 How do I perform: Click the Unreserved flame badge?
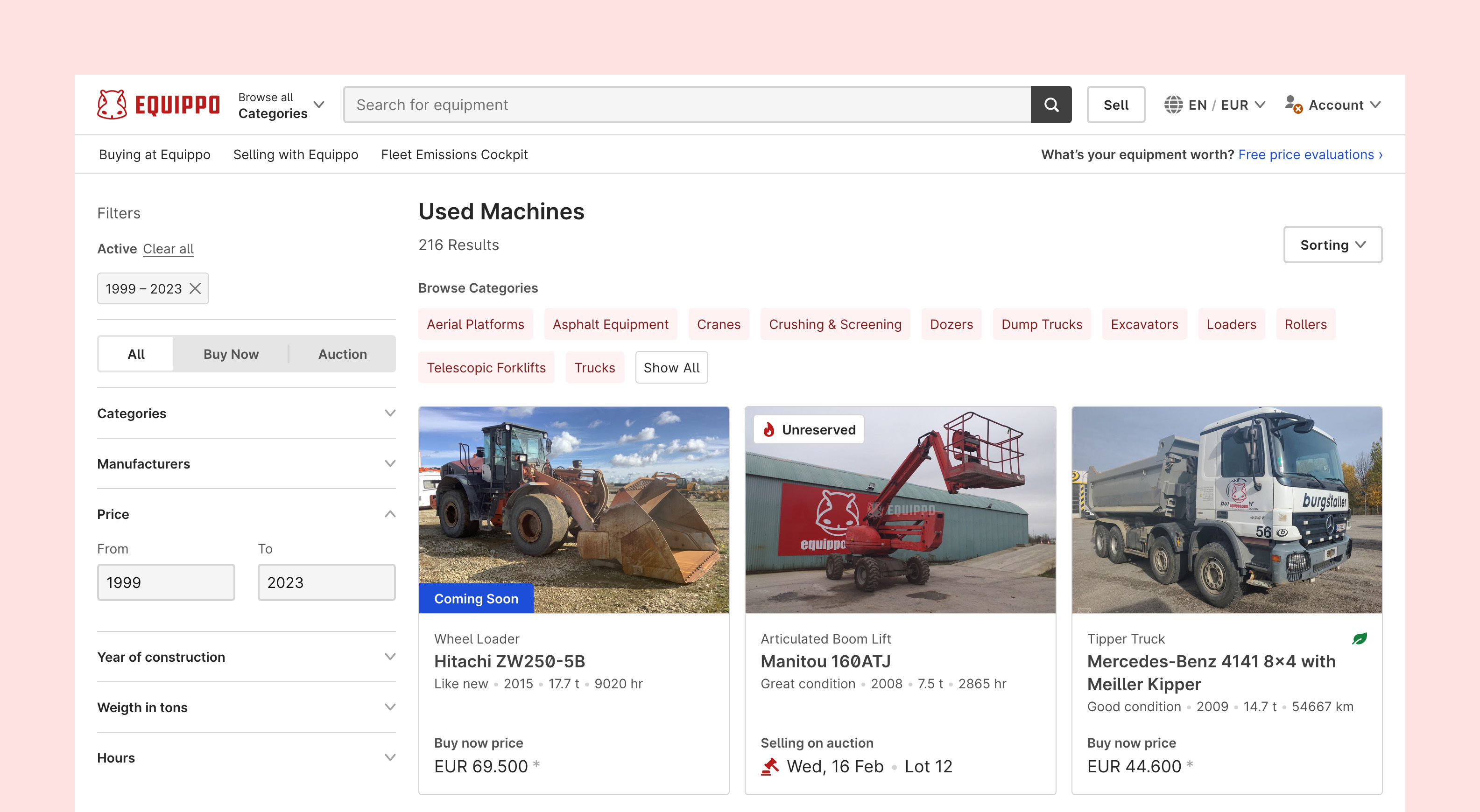[x=809, y=429]
